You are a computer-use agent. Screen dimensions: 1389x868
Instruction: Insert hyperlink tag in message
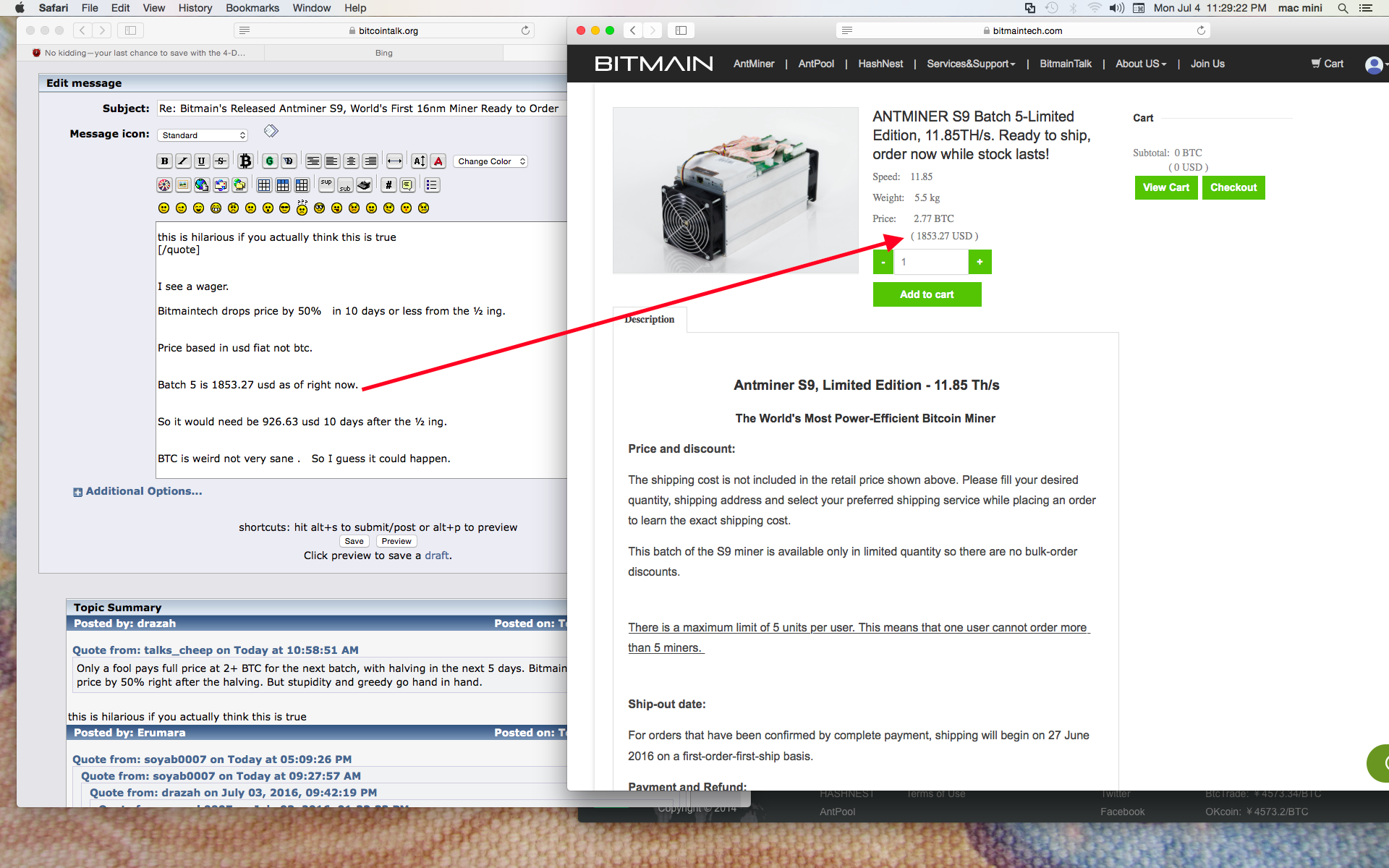(202, 185)
